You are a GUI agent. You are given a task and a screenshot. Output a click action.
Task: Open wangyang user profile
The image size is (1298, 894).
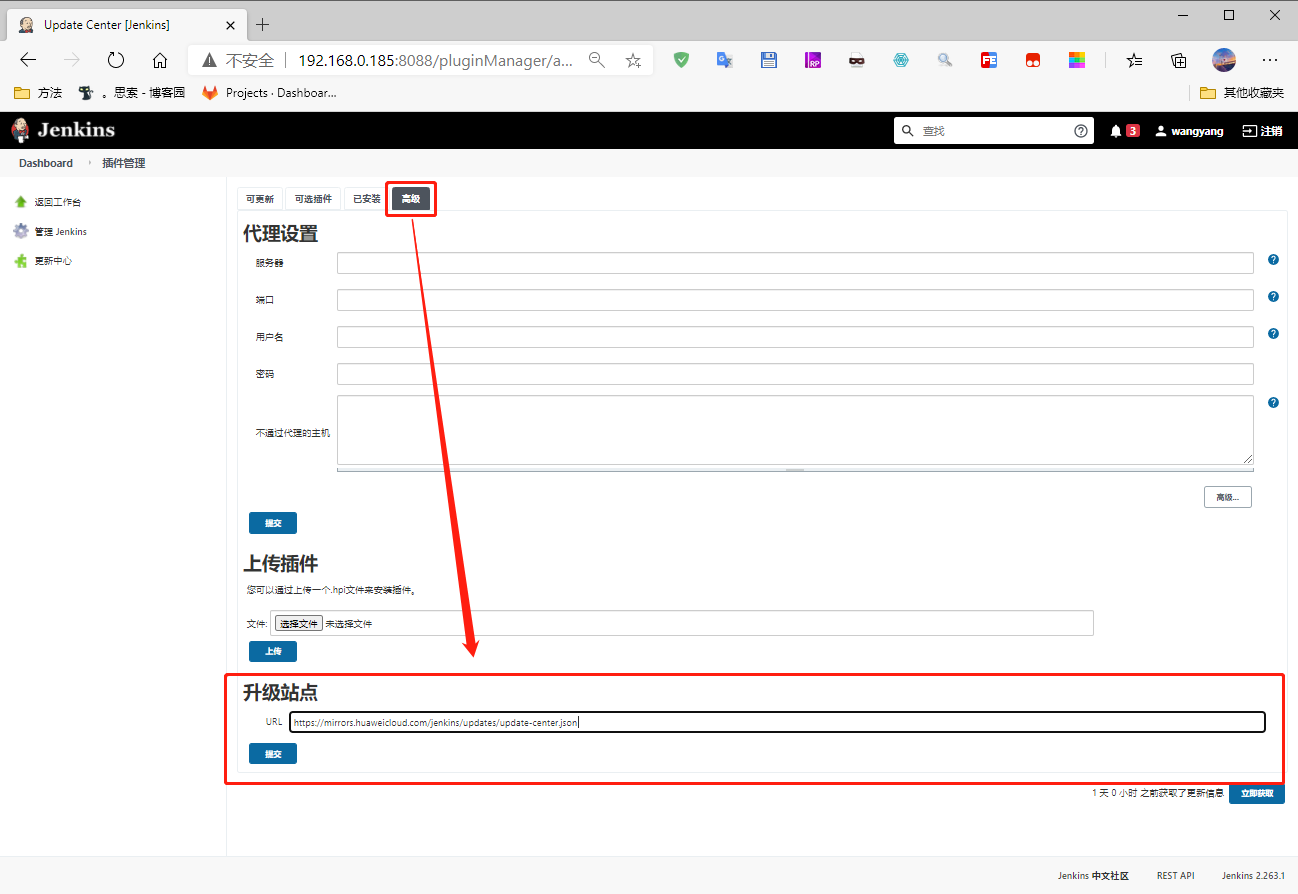(1189, 131)
